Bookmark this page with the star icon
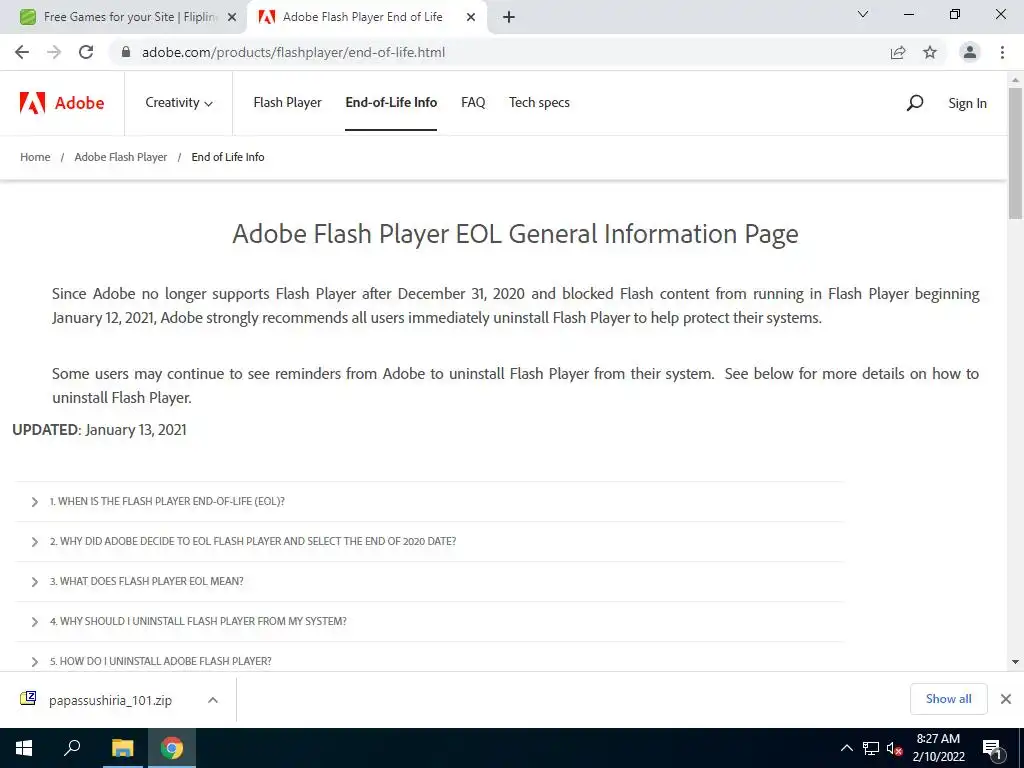This screenshot has width=1024, height=768. tap(930, 52)
